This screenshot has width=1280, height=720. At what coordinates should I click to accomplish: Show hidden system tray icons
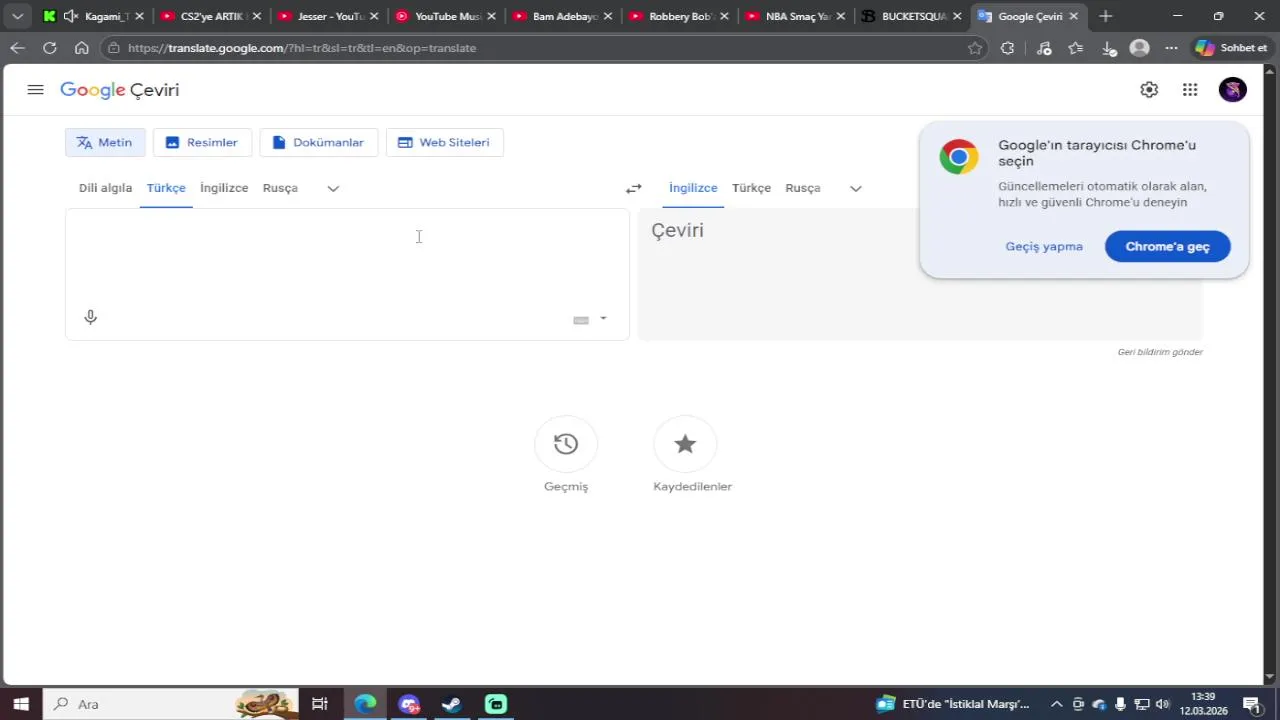click(x=1056, y=704)
